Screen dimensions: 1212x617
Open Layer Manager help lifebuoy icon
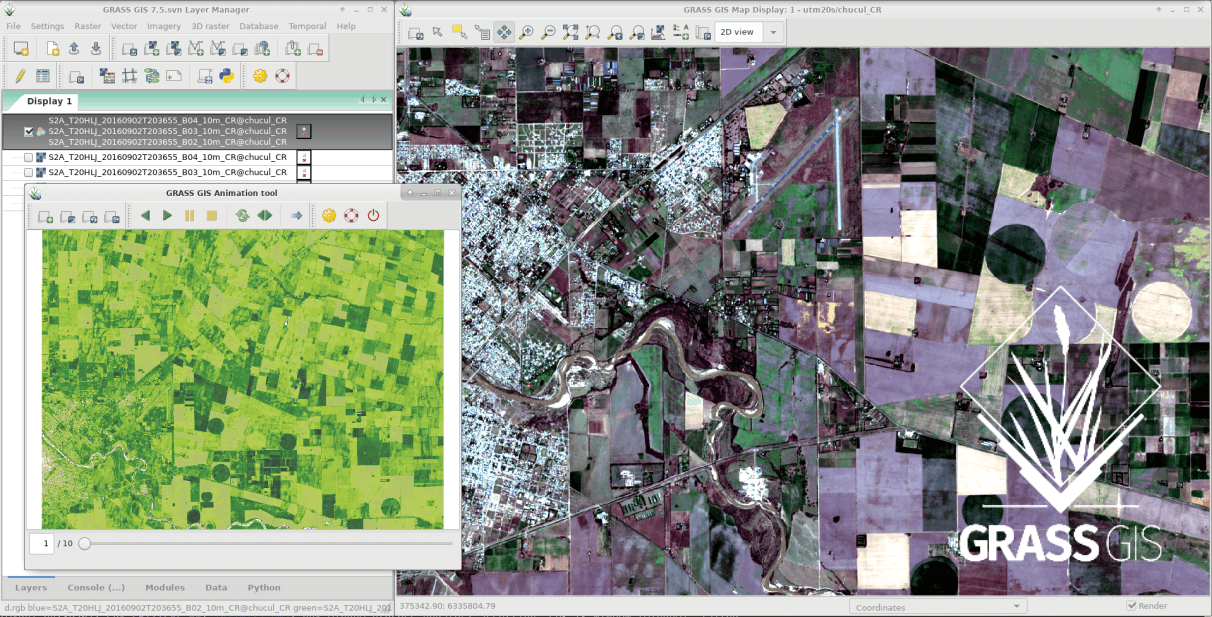[282, 75]
